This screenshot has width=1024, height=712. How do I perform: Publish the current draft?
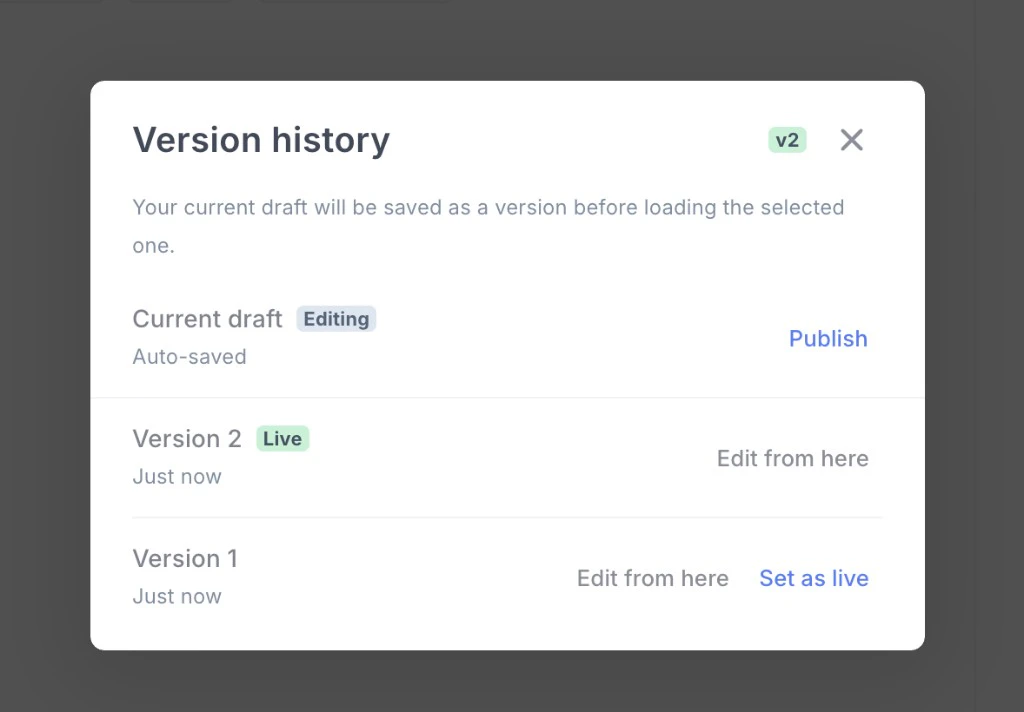pos(827,338)
